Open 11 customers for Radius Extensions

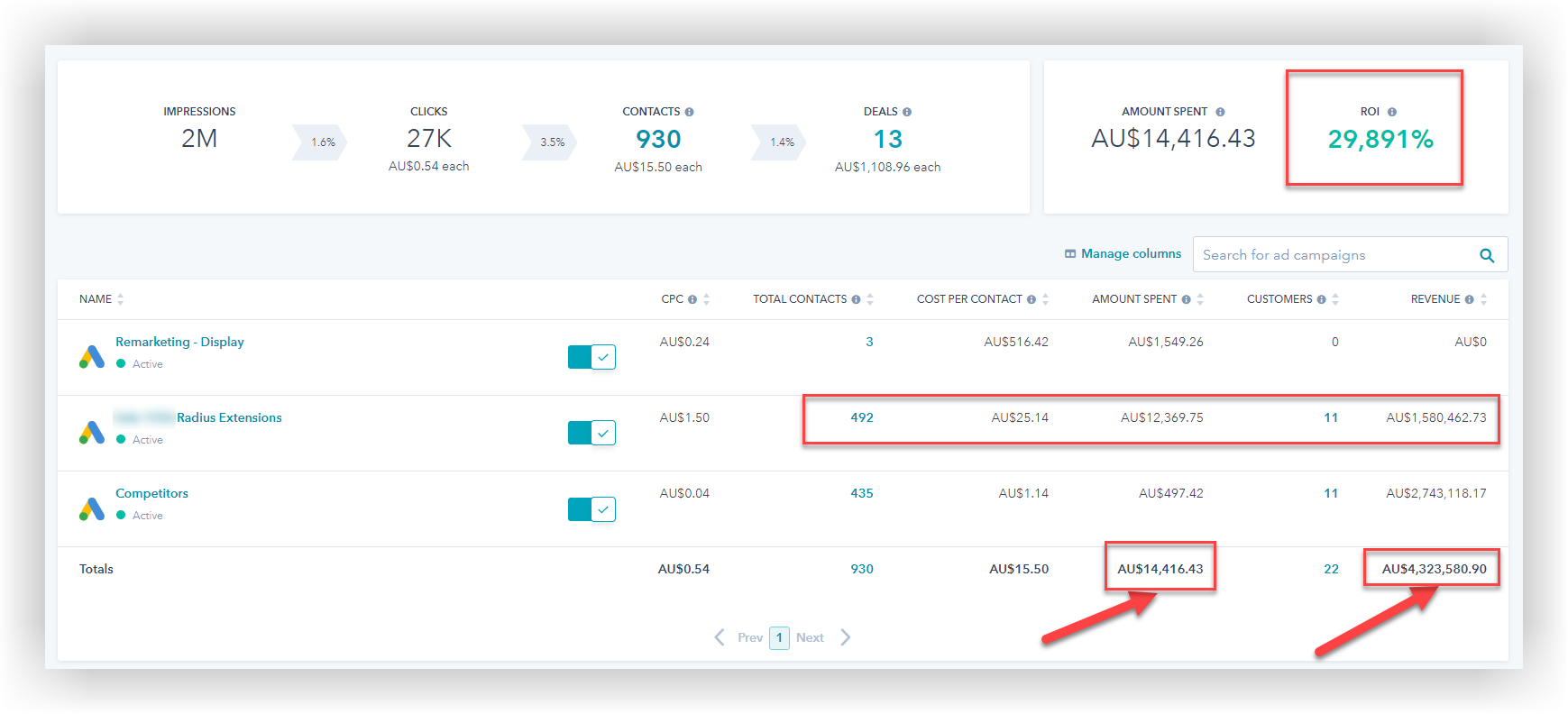[1331, 417]
